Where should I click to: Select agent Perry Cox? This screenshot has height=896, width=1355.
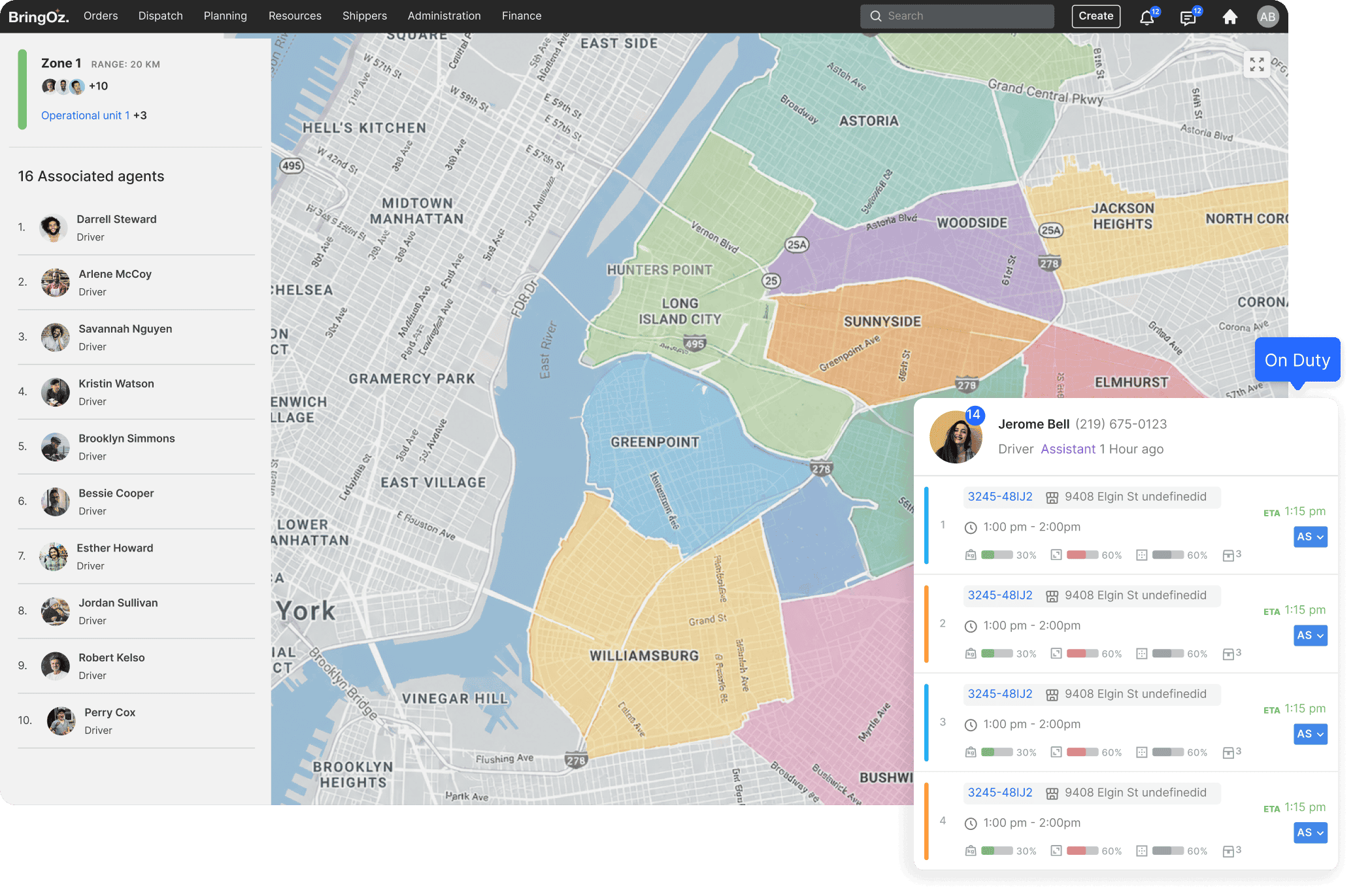point(137,721)
